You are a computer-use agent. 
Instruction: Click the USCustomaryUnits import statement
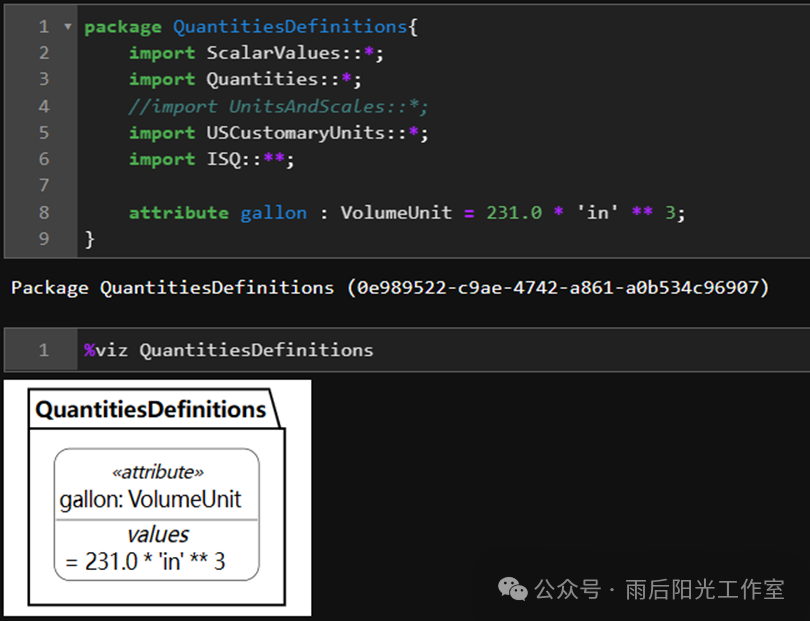278,133
